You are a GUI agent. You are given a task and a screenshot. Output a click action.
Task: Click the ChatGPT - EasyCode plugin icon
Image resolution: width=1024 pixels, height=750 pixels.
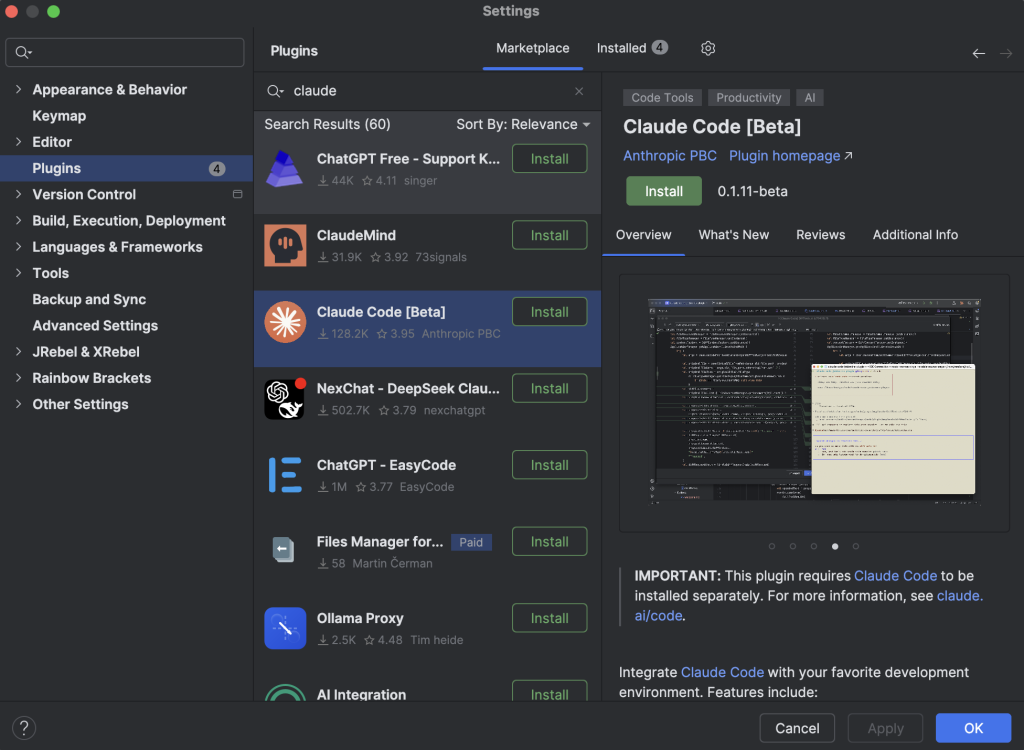click(x=285, y=475)
